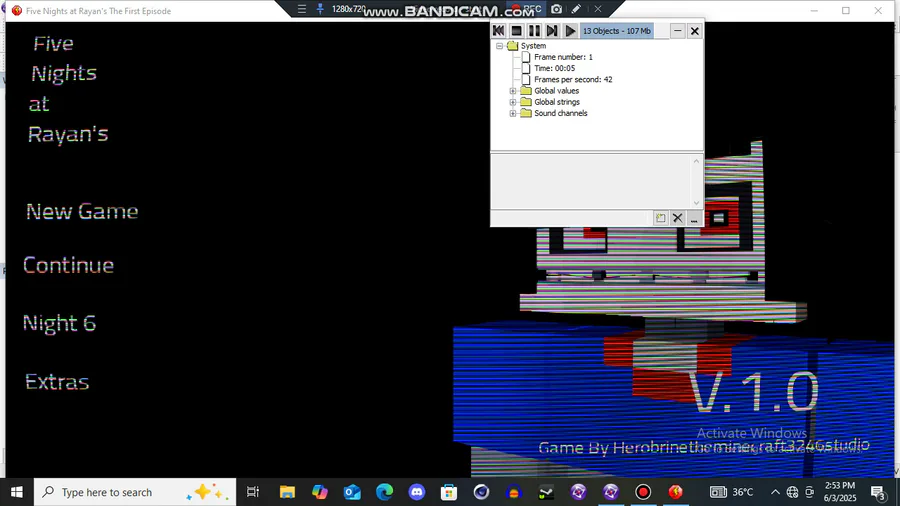Show hidden system tray icons

click(x=775, y=492)
